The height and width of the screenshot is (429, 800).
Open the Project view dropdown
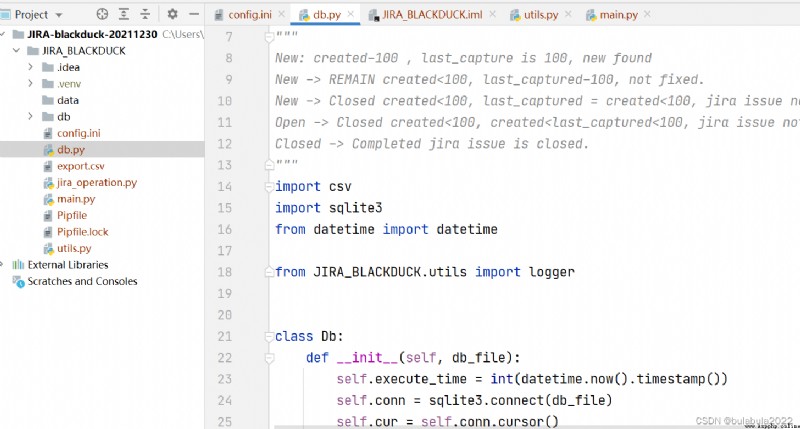pos(59,15)
